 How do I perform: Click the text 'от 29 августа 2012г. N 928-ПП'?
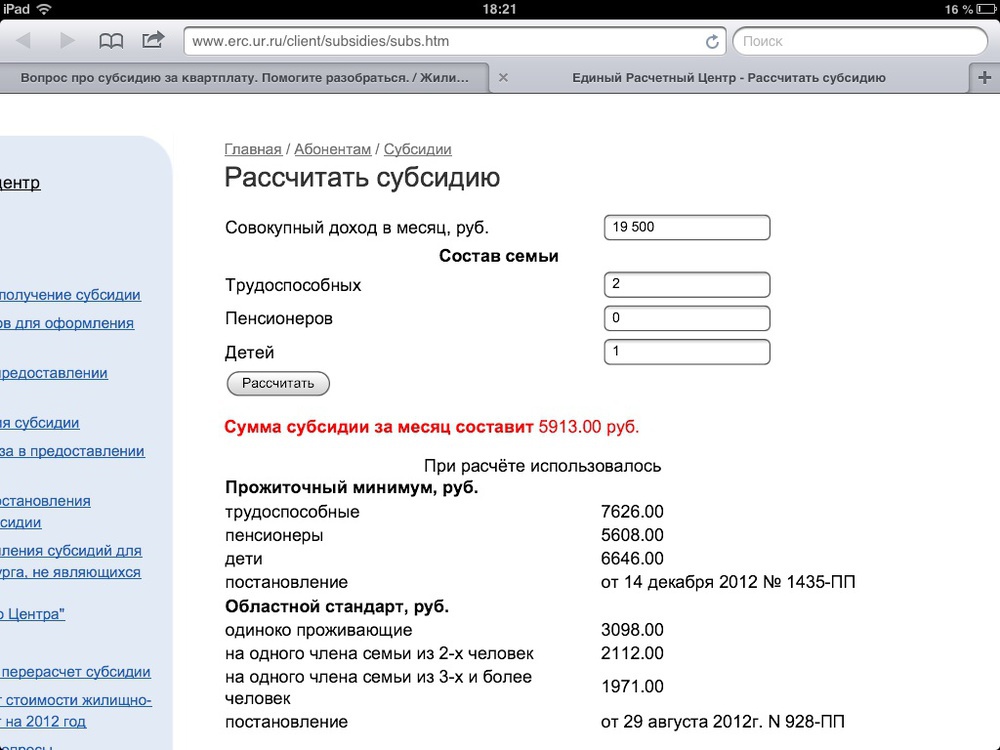click(x=723, y=721)
